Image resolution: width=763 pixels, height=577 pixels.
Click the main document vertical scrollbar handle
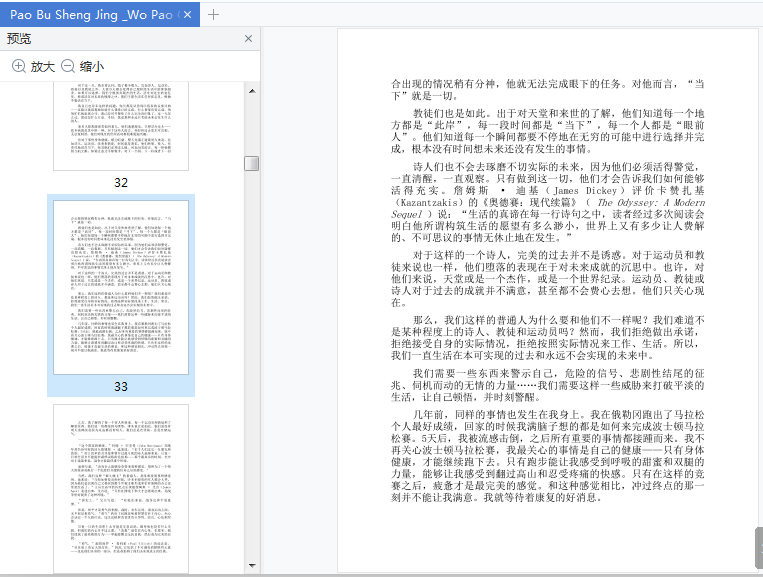coord(759,547)
